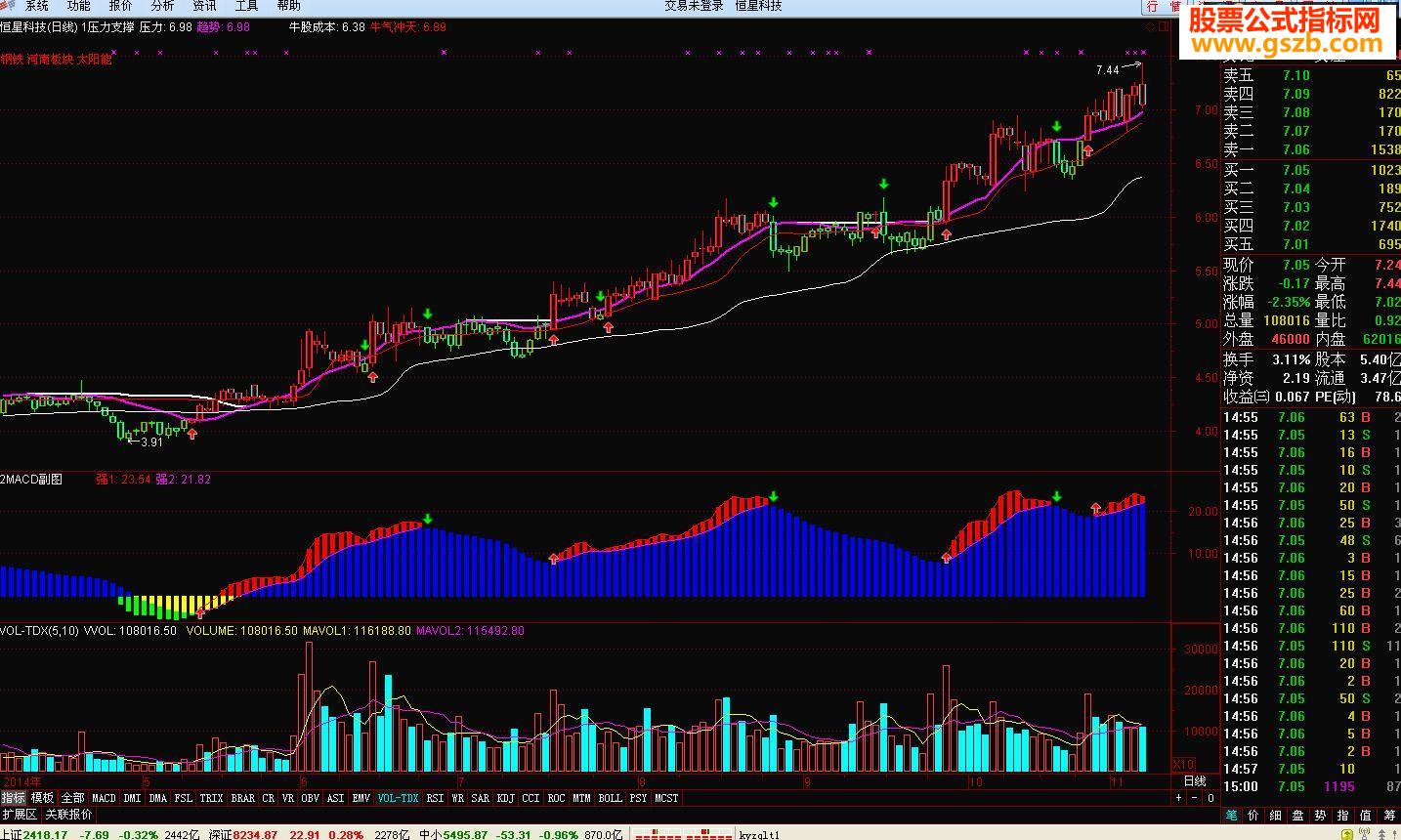Select the TRIX indicator tab
This screenshot has width=1401, height=840.
(211, 798)
